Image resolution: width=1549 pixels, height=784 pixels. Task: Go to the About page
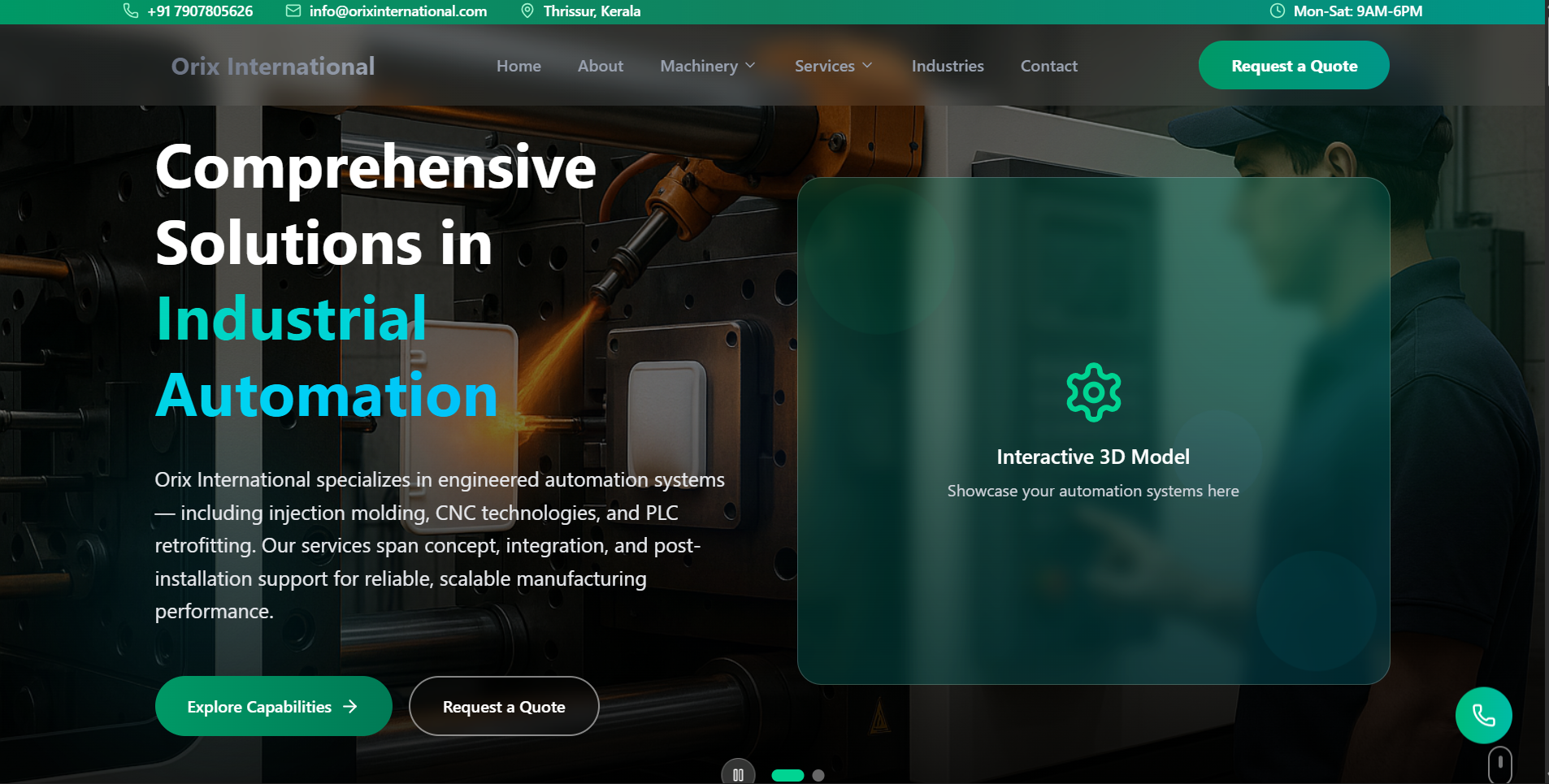click(600, 66)
